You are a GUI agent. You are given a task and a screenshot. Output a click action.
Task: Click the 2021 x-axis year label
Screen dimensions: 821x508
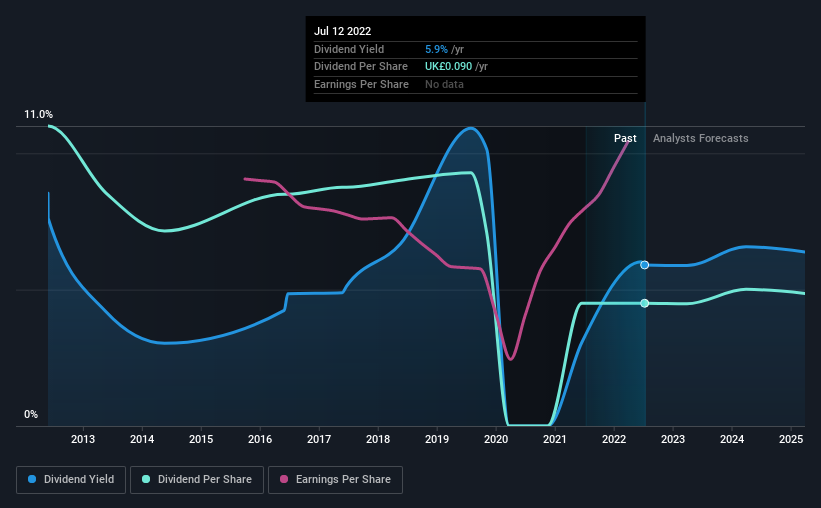(x=555, y=439)
